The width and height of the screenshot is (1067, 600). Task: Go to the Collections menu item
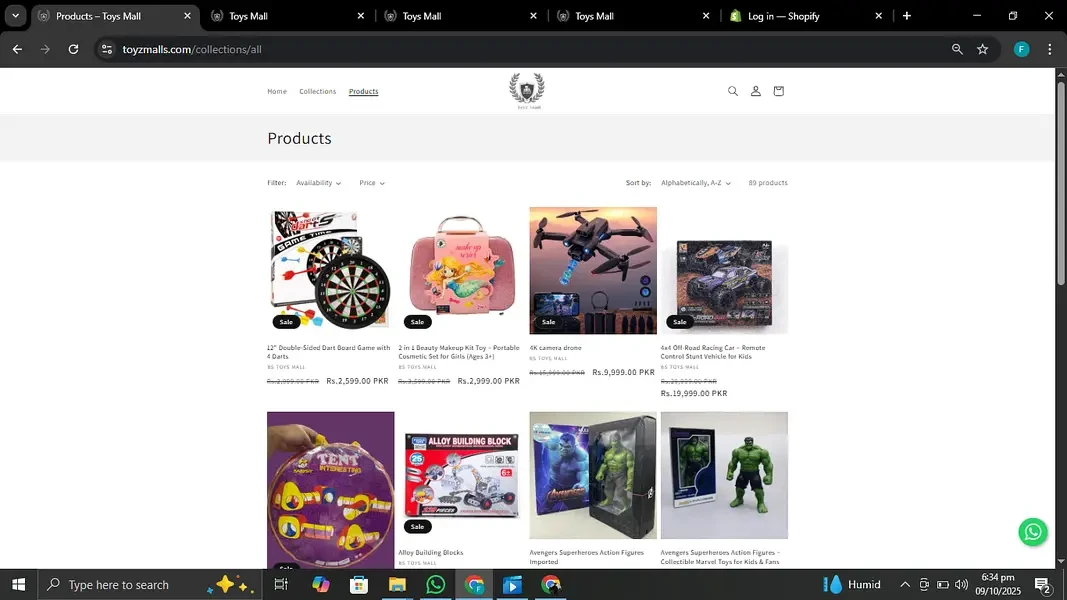[x=317, y=91]
